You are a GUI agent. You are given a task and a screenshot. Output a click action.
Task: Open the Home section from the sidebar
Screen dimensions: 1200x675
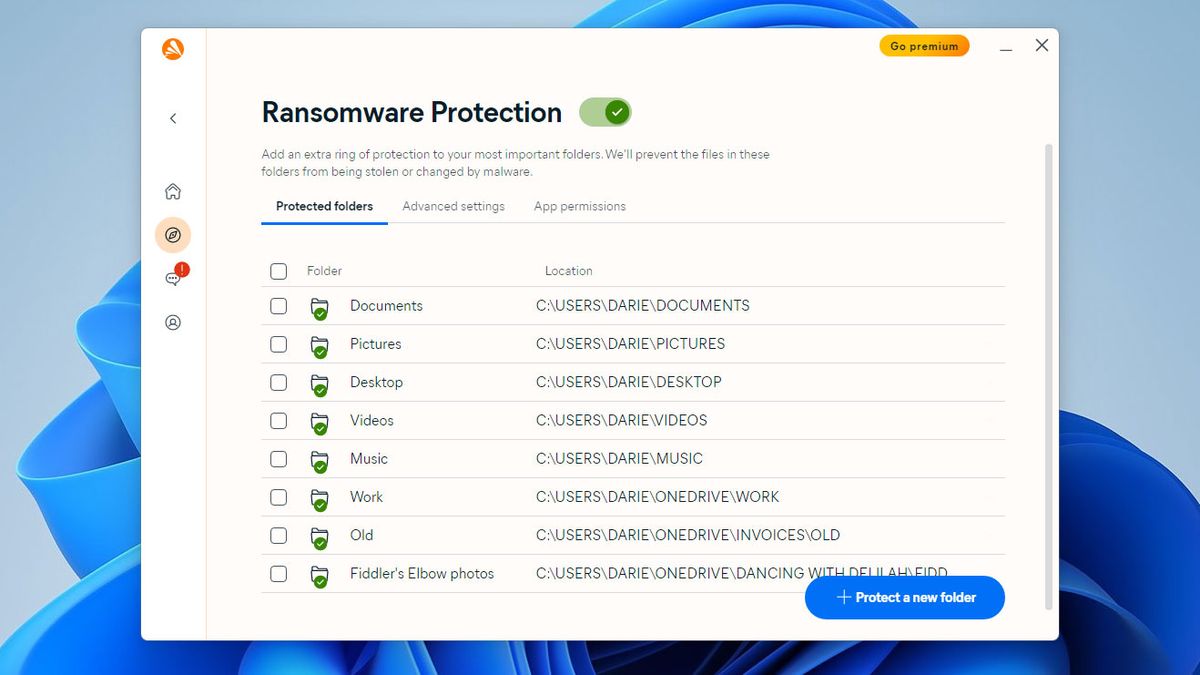(x=173, y=191)
